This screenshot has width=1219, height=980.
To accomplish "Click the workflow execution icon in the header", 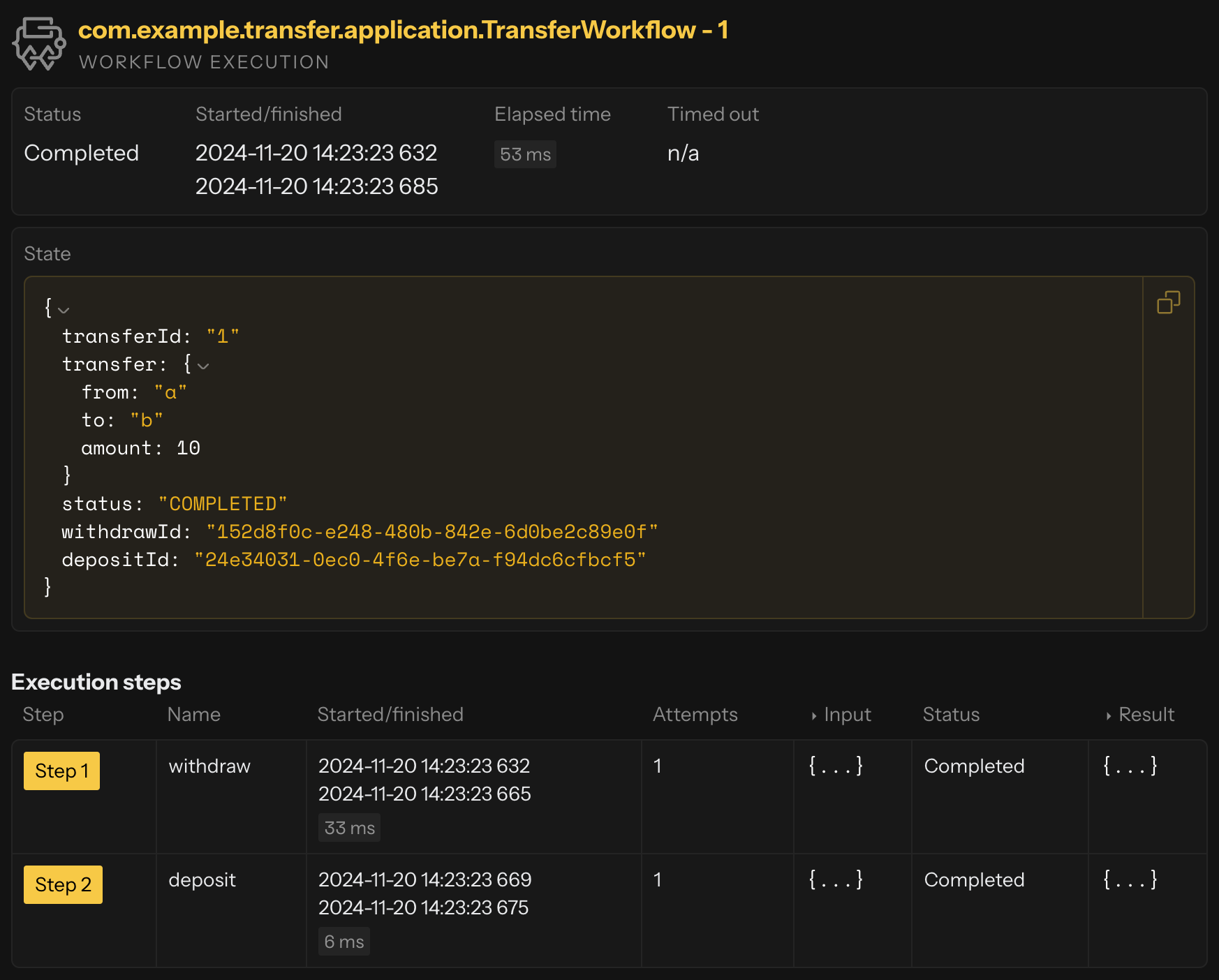I will (x=40, y=42).
